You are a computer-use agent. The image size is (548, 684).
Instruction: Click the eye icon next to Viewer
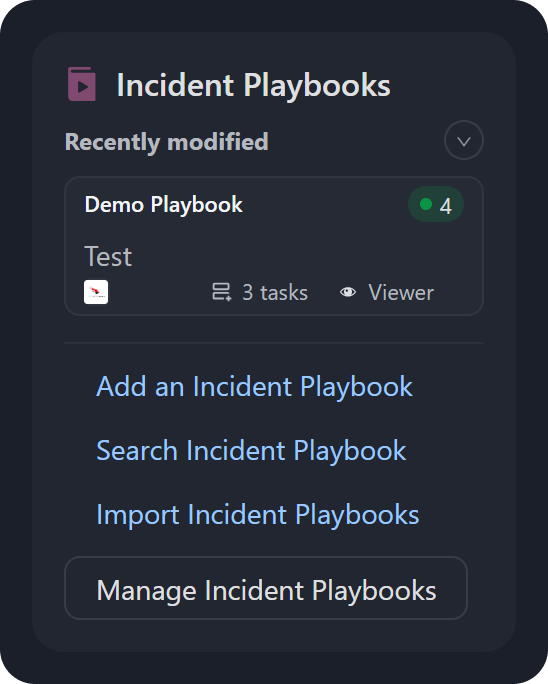pyautogui.click(x=348, y=292)
